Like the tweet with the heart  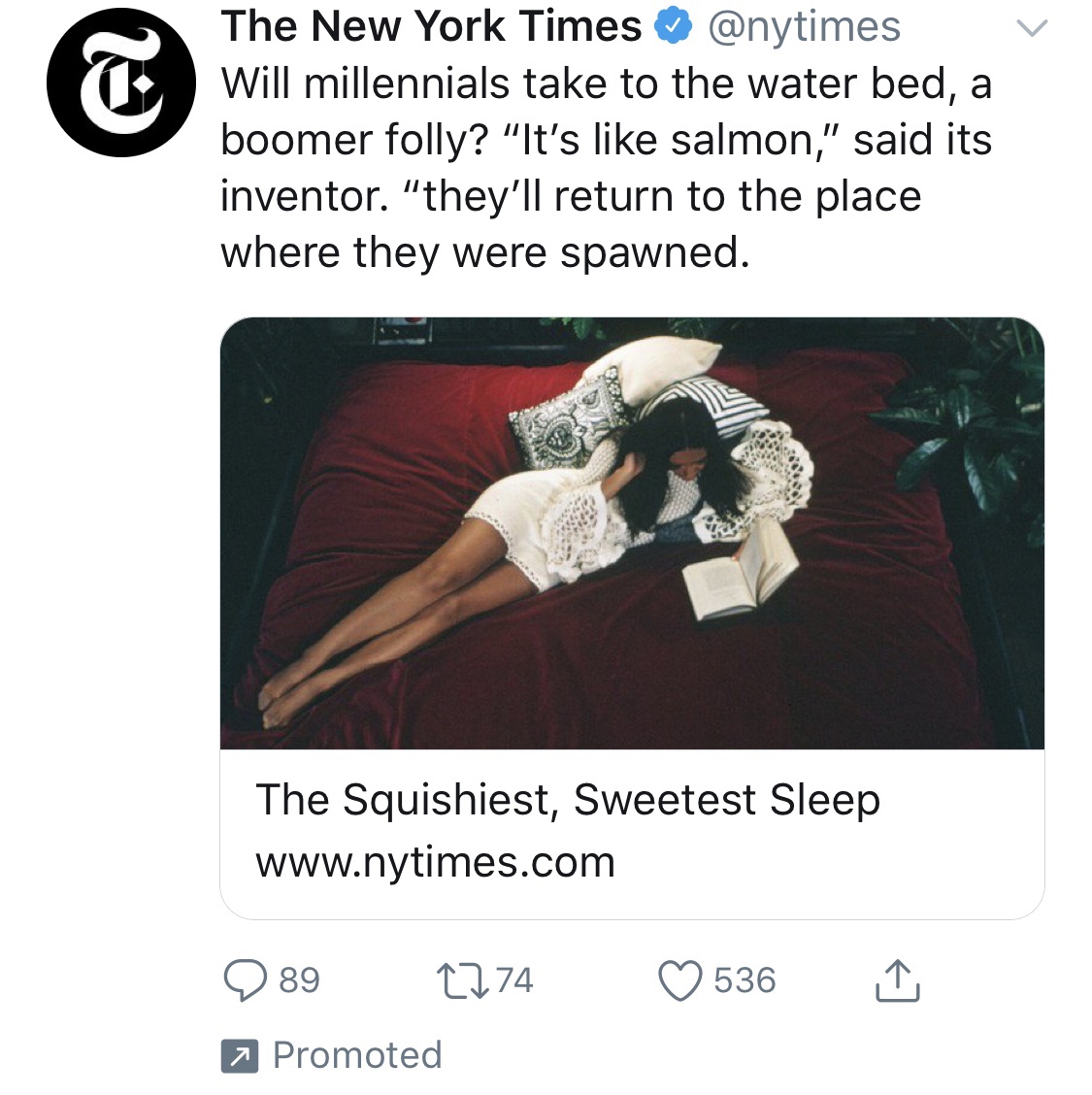680,980
